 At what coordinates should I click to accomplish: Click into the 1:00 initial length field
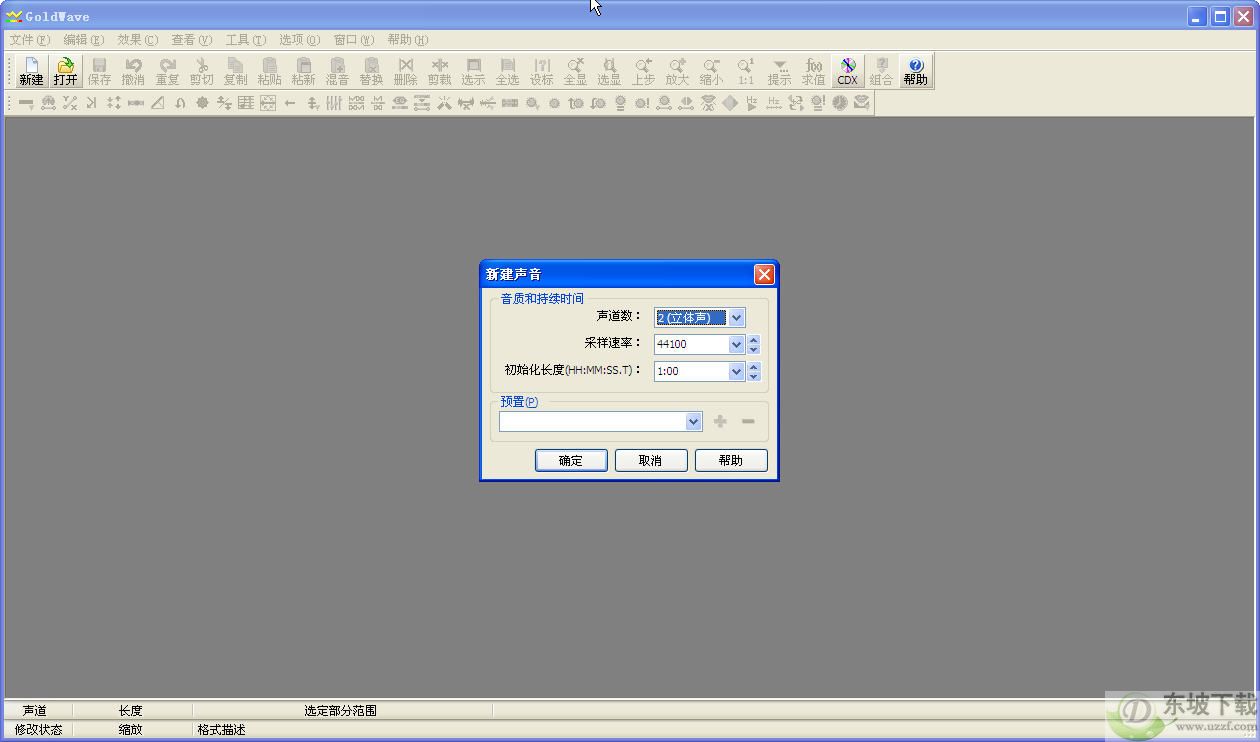[x=691, y=371]
